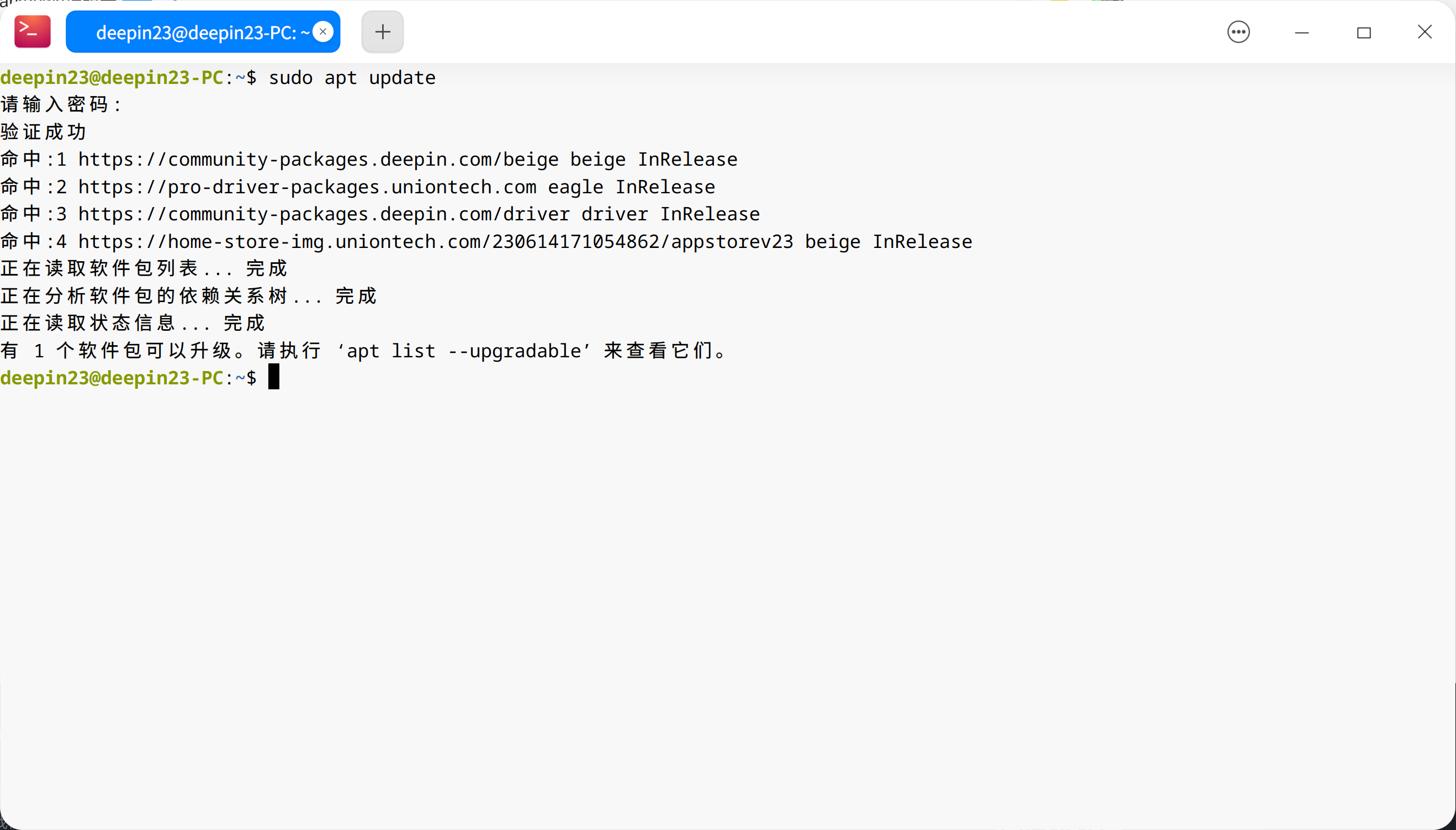Maximize the terminal window
The image size is (1456, 830).
[x=1364, y=33]
